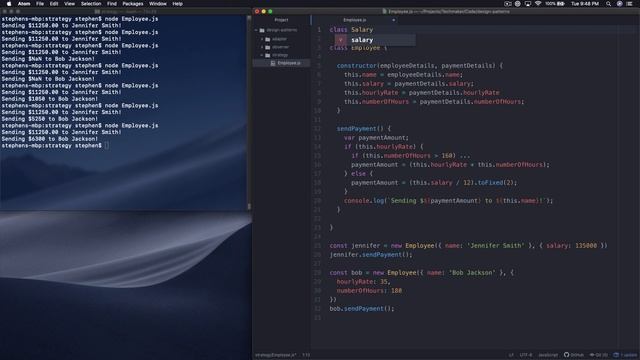
Task: Change LF line ending in status bar
Action: pyautogui.click(x=511, y=355)
